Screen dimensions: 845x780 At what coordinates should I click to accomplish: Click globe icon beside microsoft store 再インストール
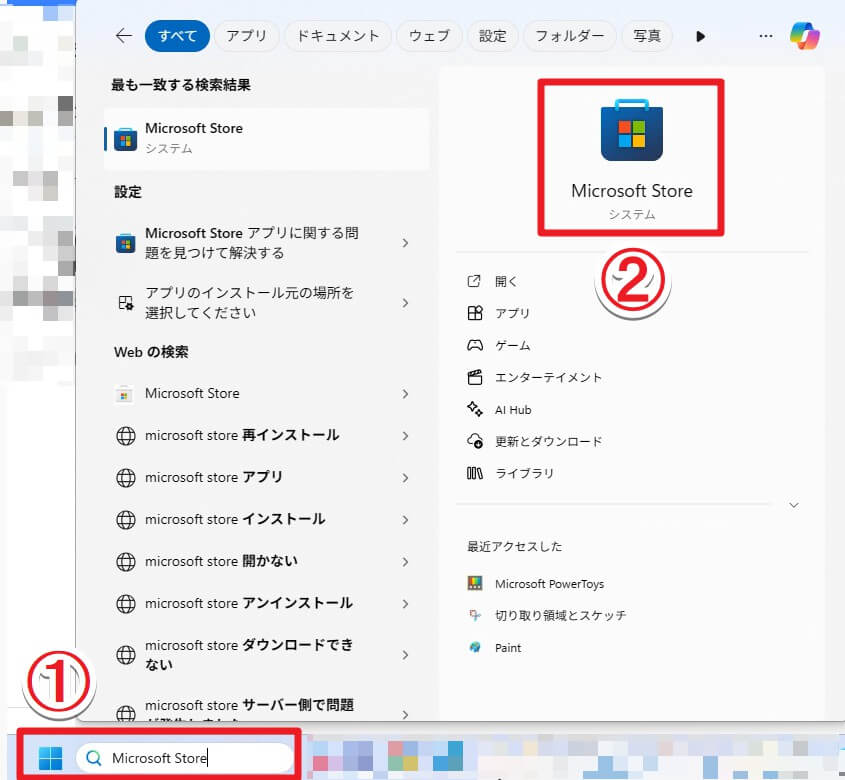click(x=126, y=436)
